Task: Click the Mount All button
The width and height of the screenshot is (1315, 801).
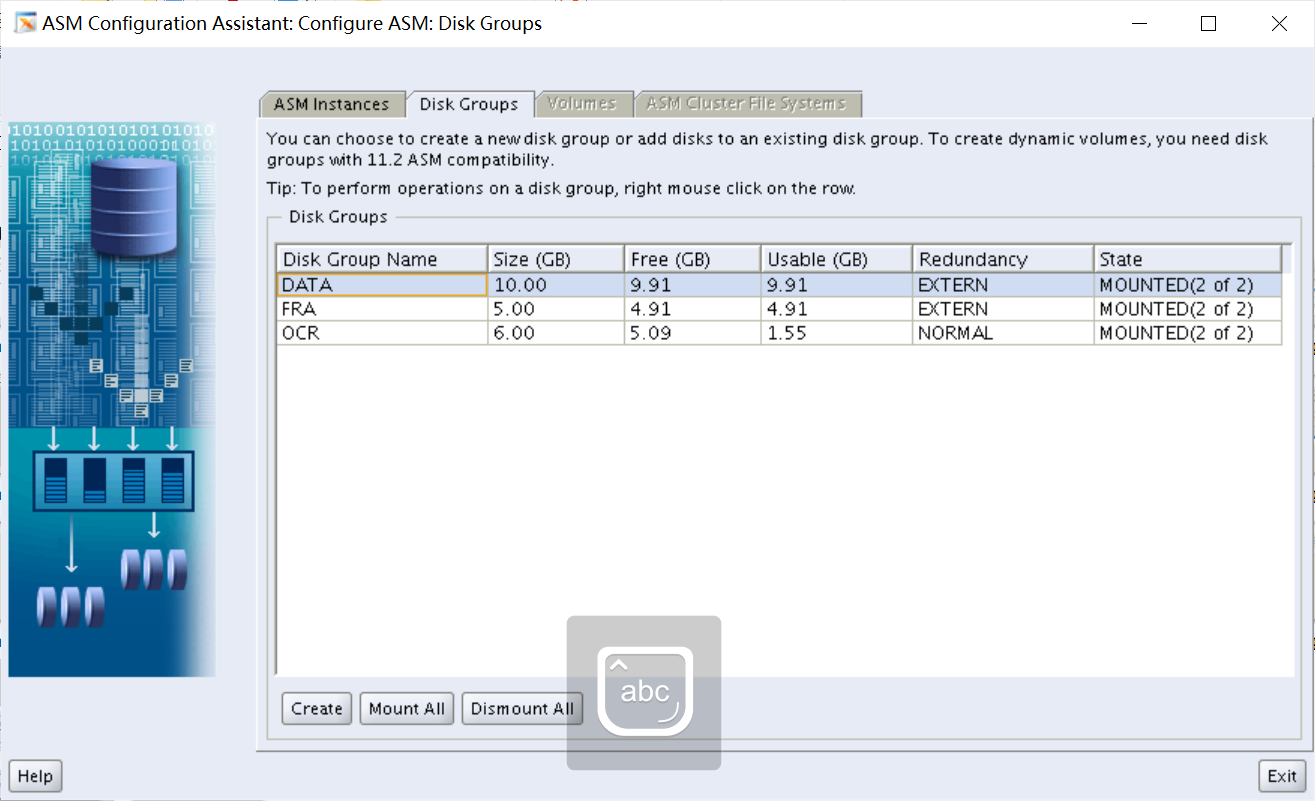Action: pyautogui.click(x=407, y=708)
